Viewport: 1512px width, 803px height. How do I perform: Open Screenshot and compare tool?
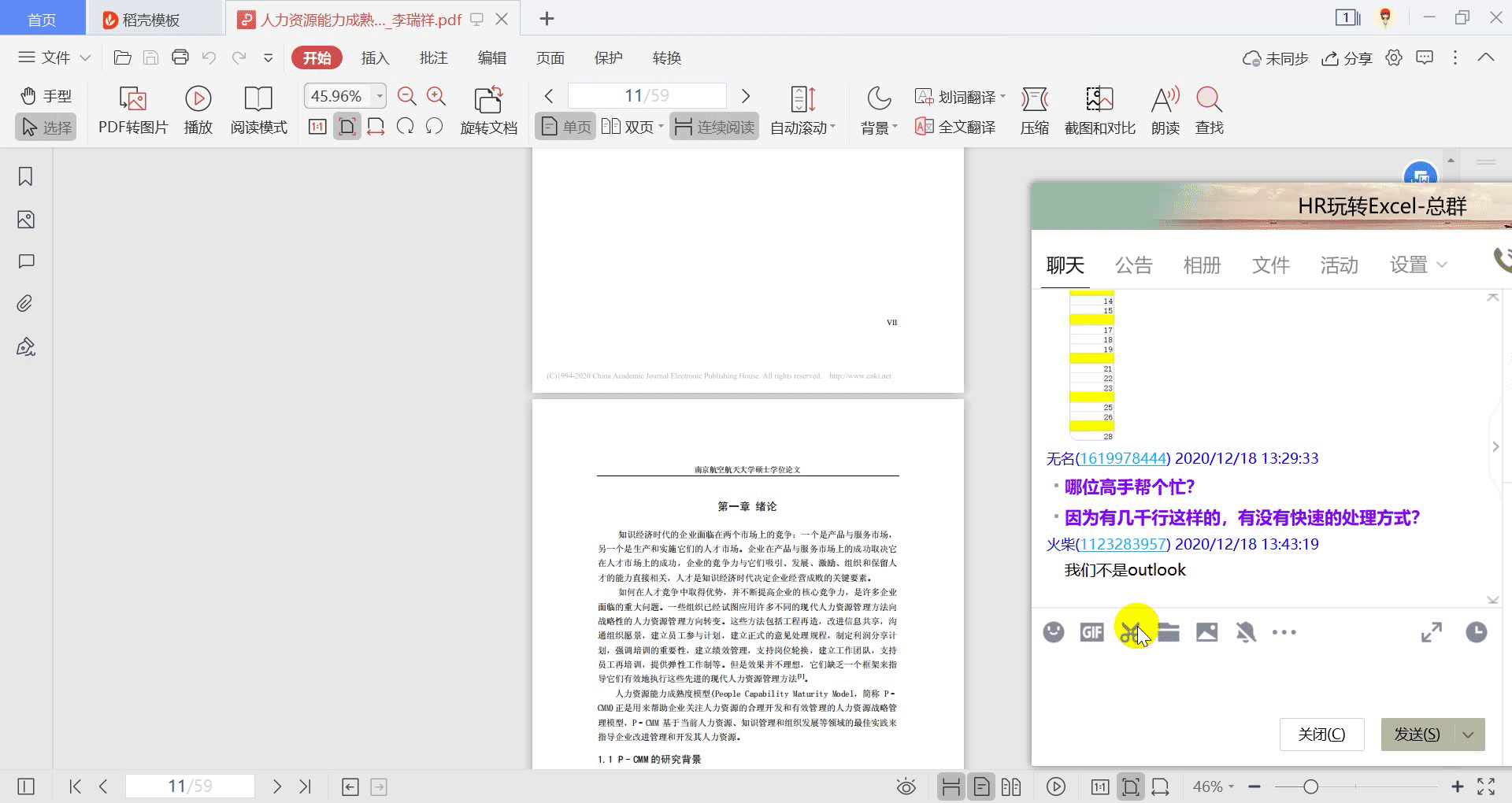click(x=1099, y=111)
